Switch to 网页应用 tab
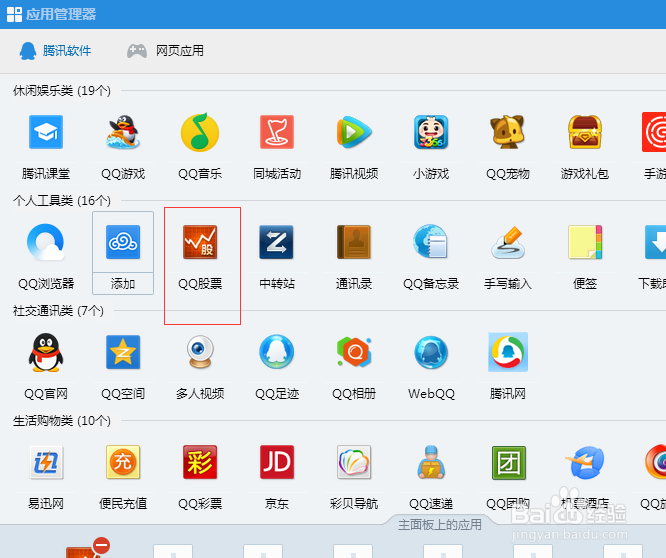Viewport: 666px width, 558px height. [165, 51]
